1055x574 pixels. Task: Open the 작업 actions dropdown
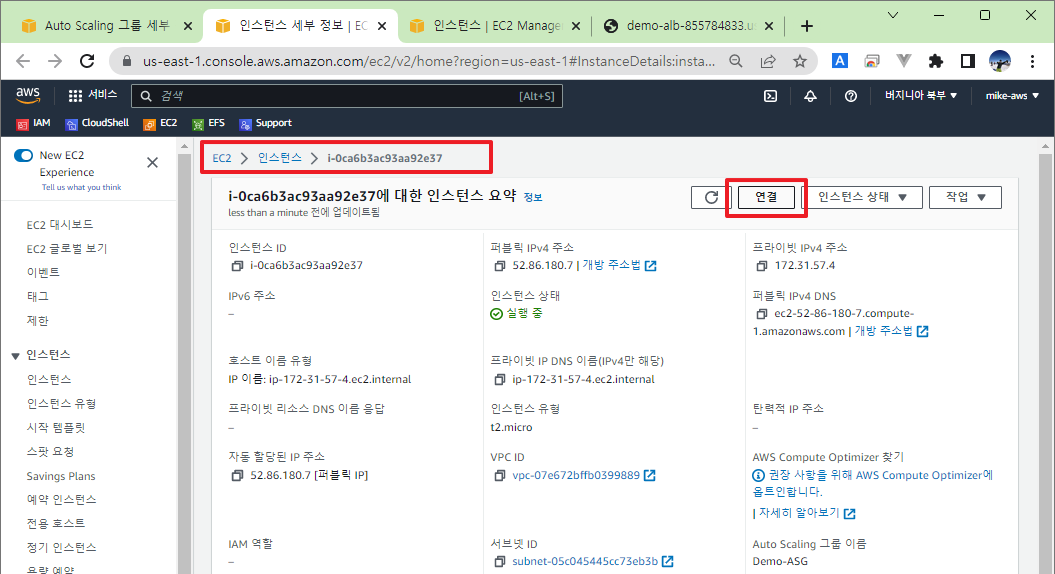click(965, 197)
